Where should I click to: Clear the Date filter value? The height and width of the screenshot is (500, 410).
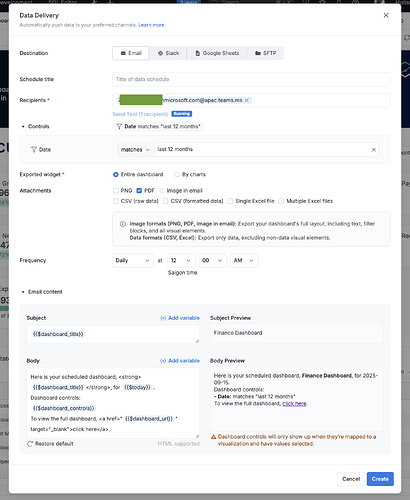[x=374, y=150]
